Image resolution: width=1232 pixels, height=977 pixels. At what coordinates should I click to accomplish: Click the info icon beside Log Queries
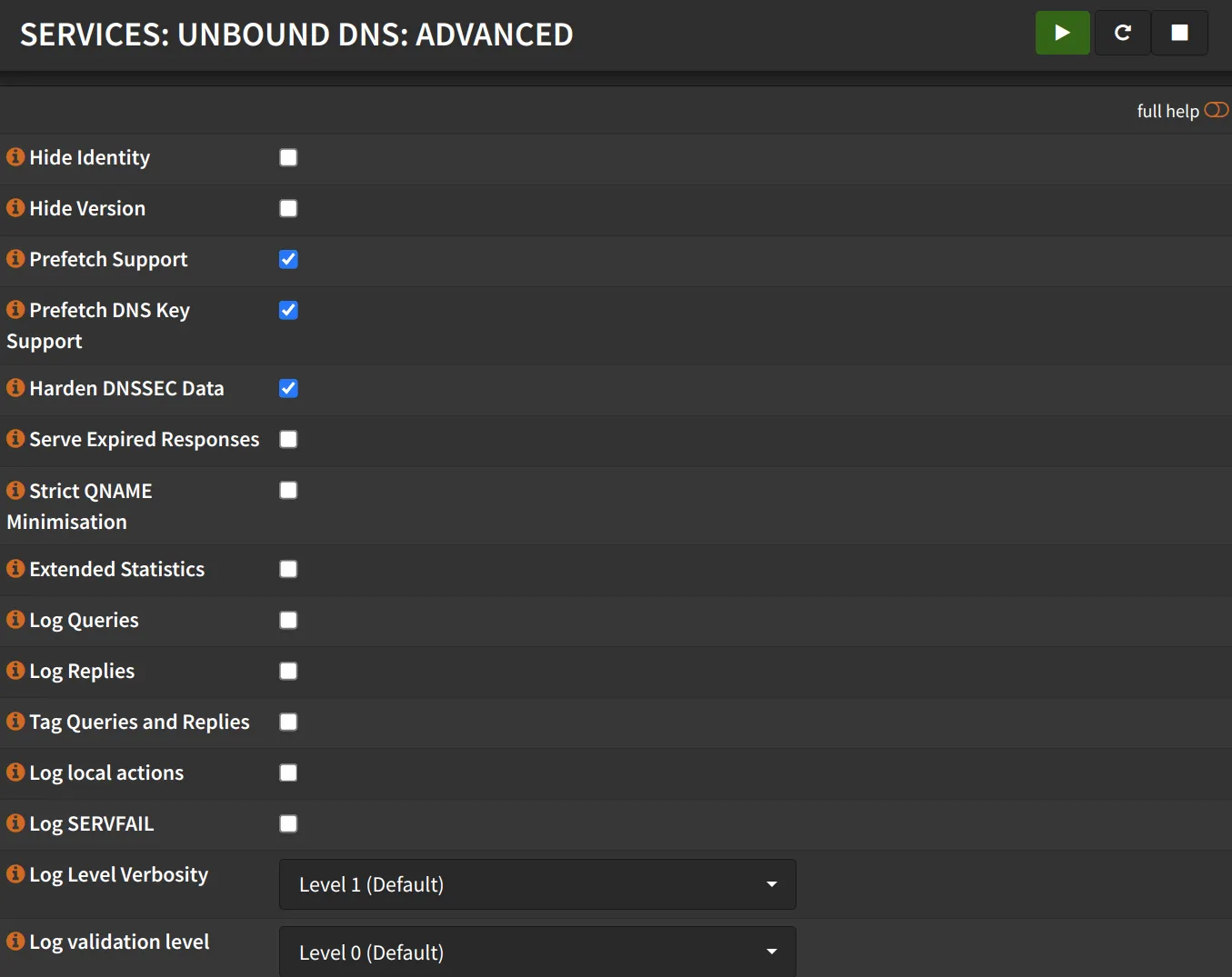pyautogui.click(x=15, y=619)
